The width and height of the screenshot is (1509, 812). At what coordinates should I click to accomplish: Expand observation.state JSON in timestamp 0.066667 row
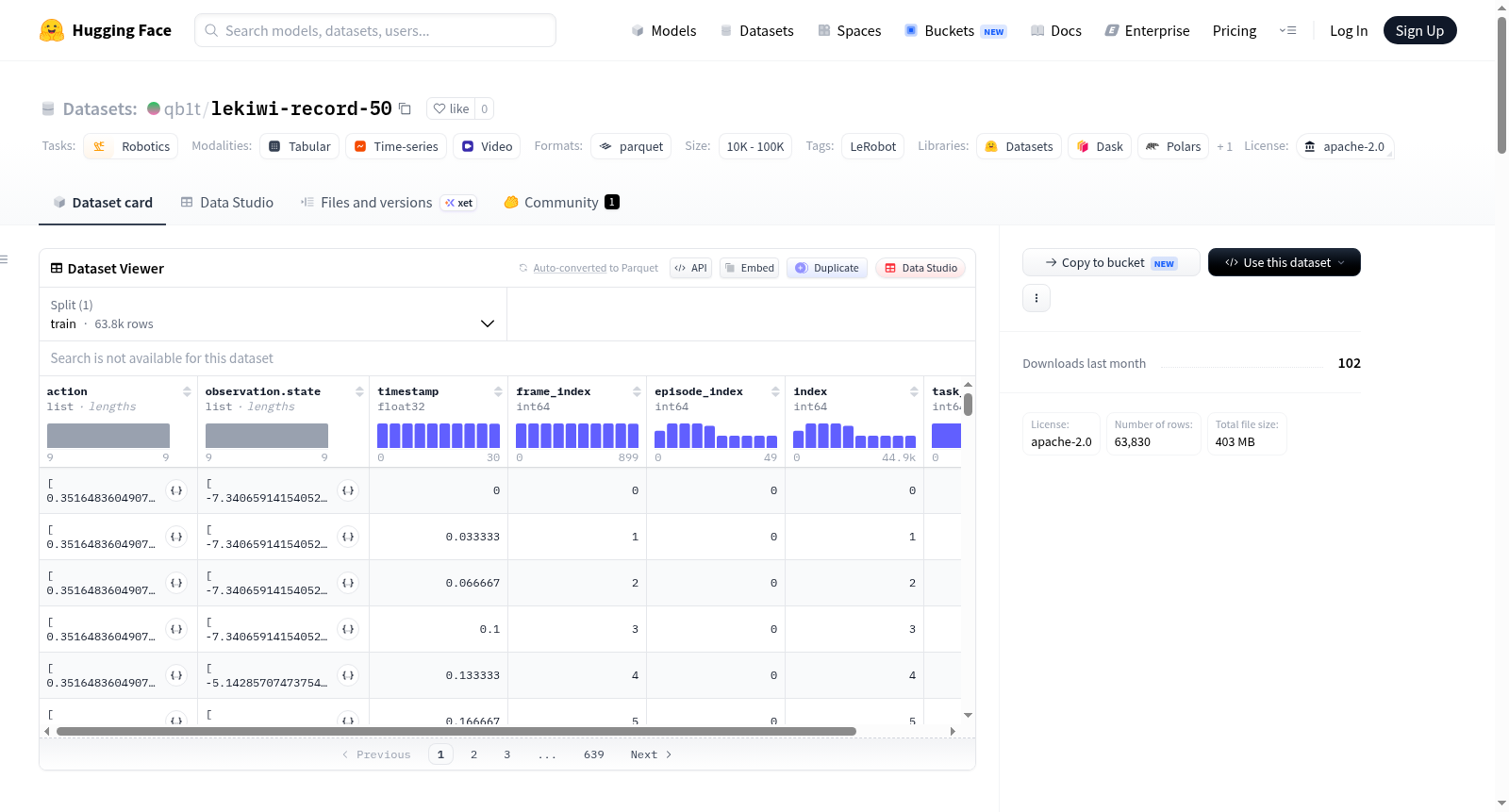coord(348,583)
